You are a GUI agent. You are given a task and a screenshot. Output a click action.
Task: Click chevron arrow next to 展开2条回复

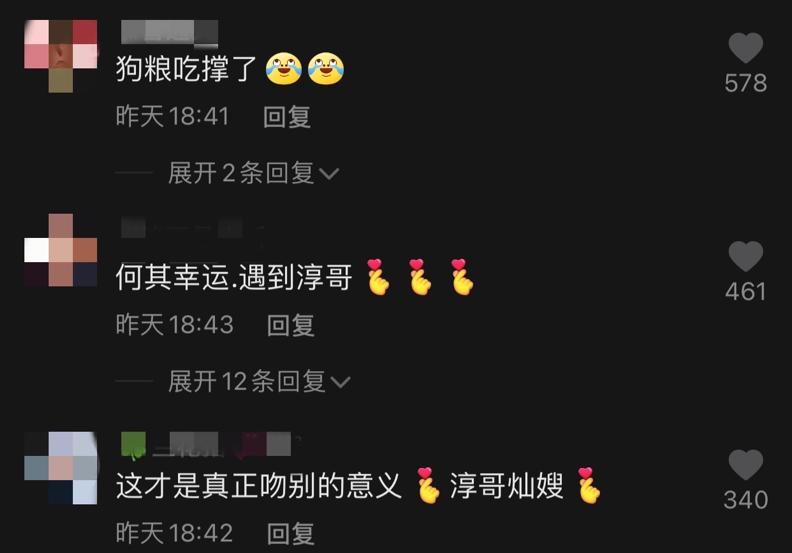click(x=329, y=174)
